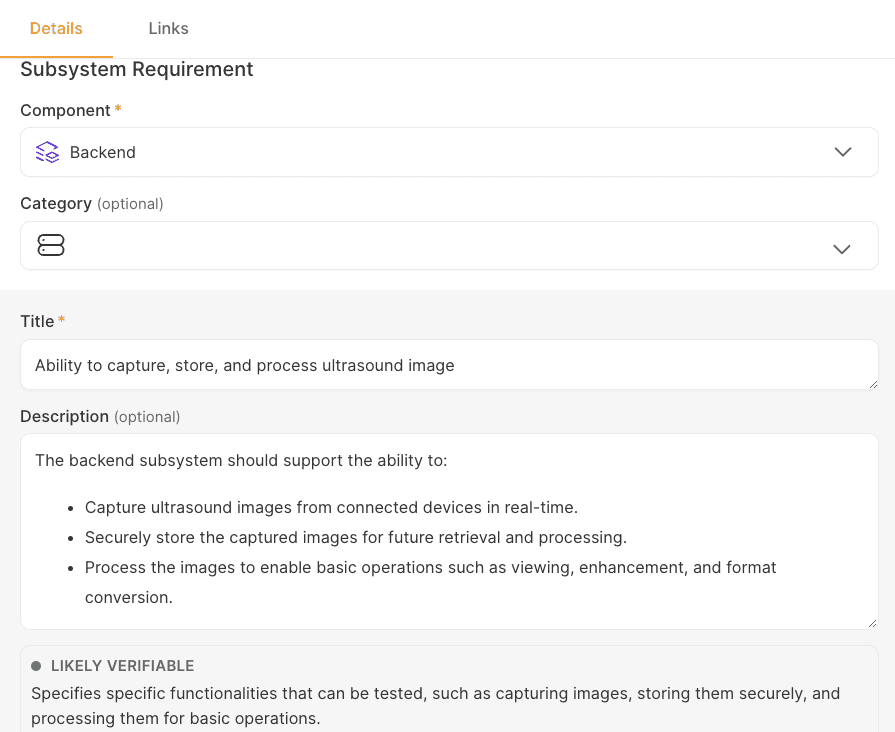Click the Subsystem Requirement heading
The height and width of the screenshot is (732, 895).
coord(137,70)
